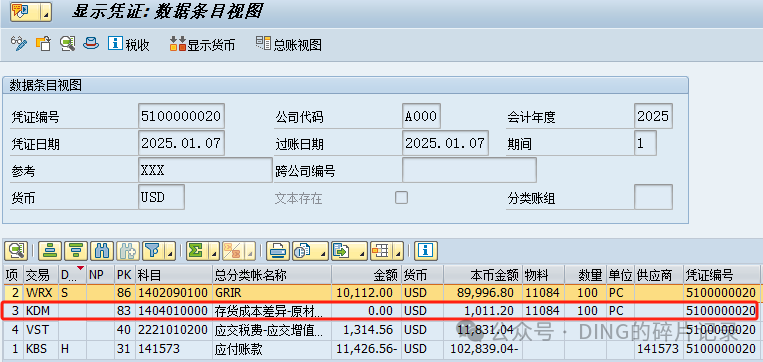This screenshot has height=362, width=763.
Task: Click the D.. column header with sort marker
Action: point(72,275)
